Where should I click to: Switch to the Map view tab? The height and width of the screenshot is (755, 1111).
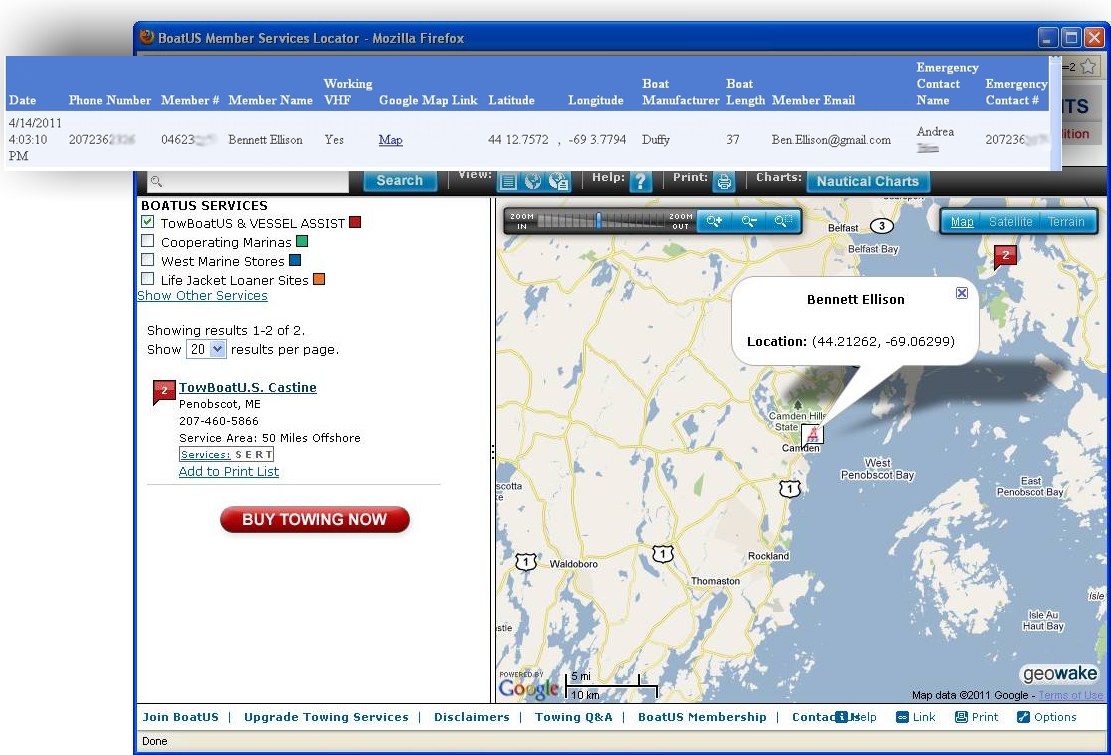click(x=961, y=222)
